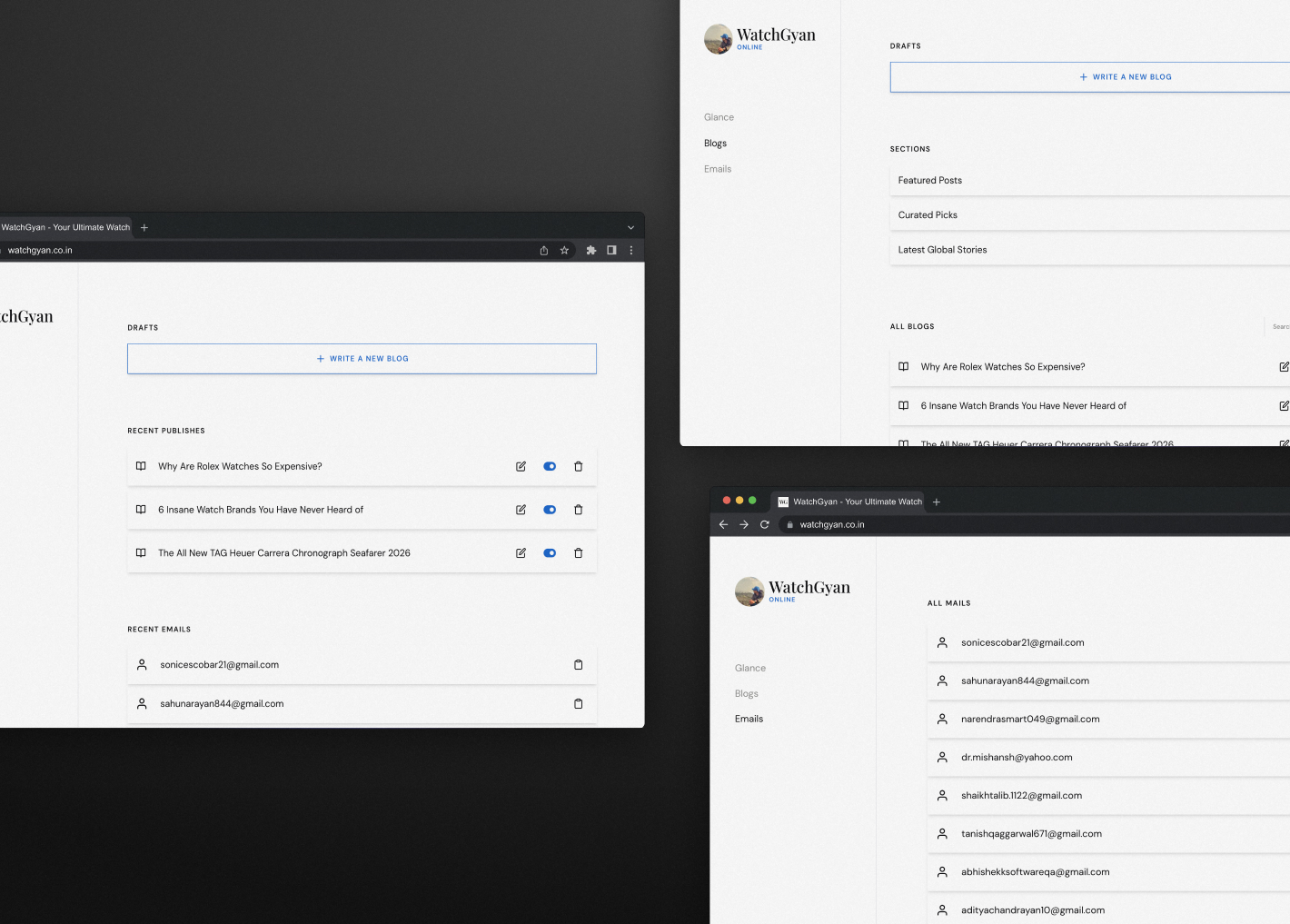Expand the browser tab list chevron
The image size is (1290, 924).
630,227
